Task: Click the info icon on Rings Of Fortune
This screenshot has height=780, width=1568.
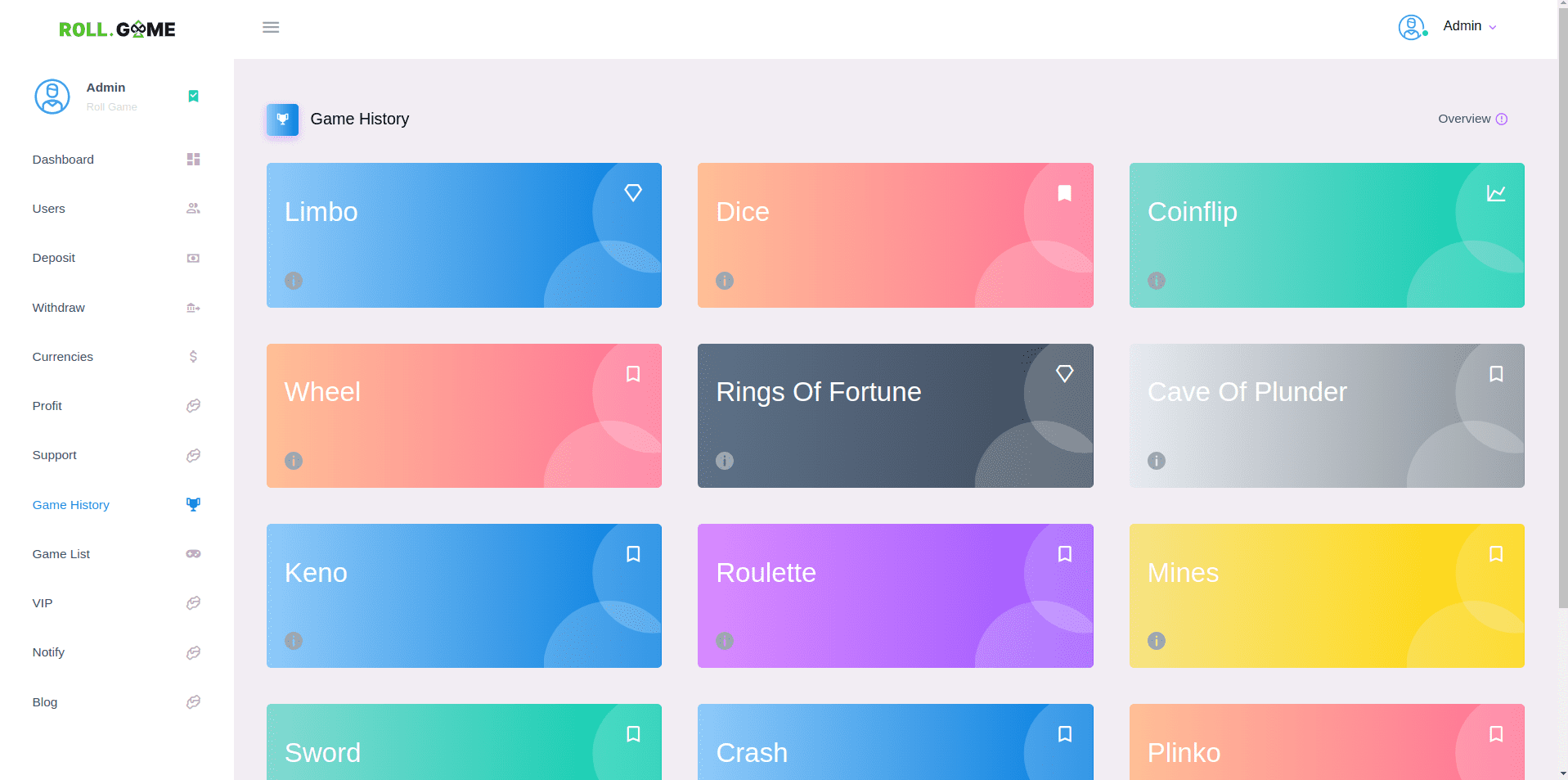Action: coord(725,461)
